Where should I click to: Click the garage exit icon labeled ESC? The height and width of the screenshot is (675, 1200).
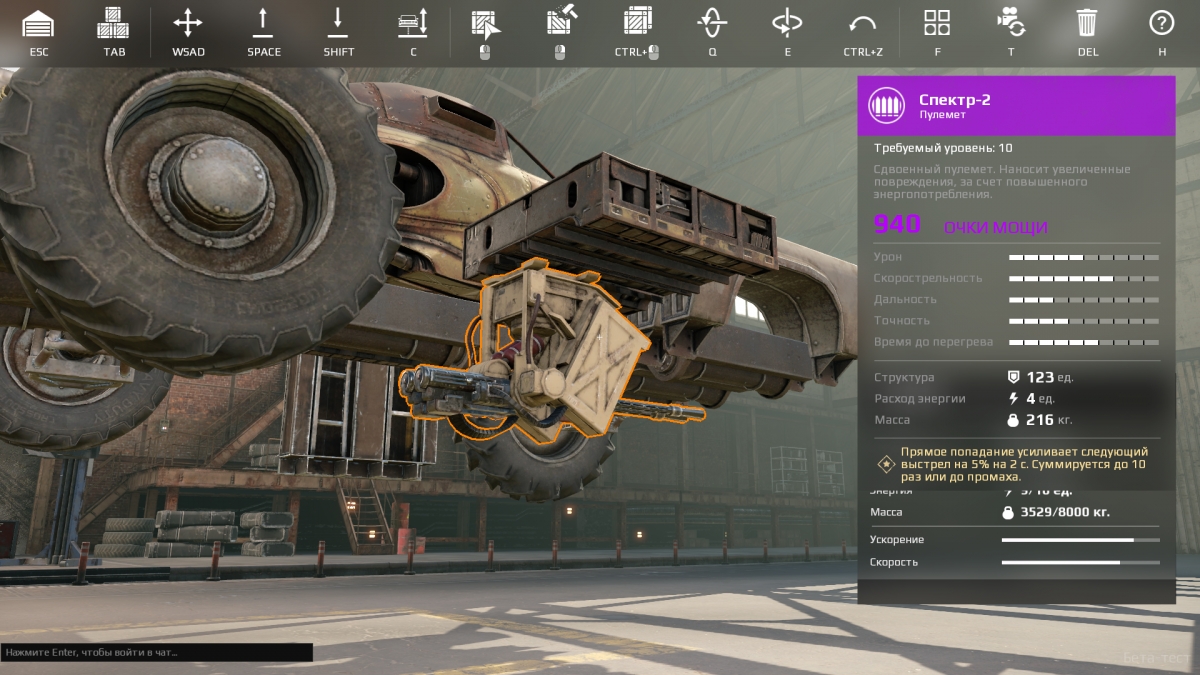click(x=38, y=23)
